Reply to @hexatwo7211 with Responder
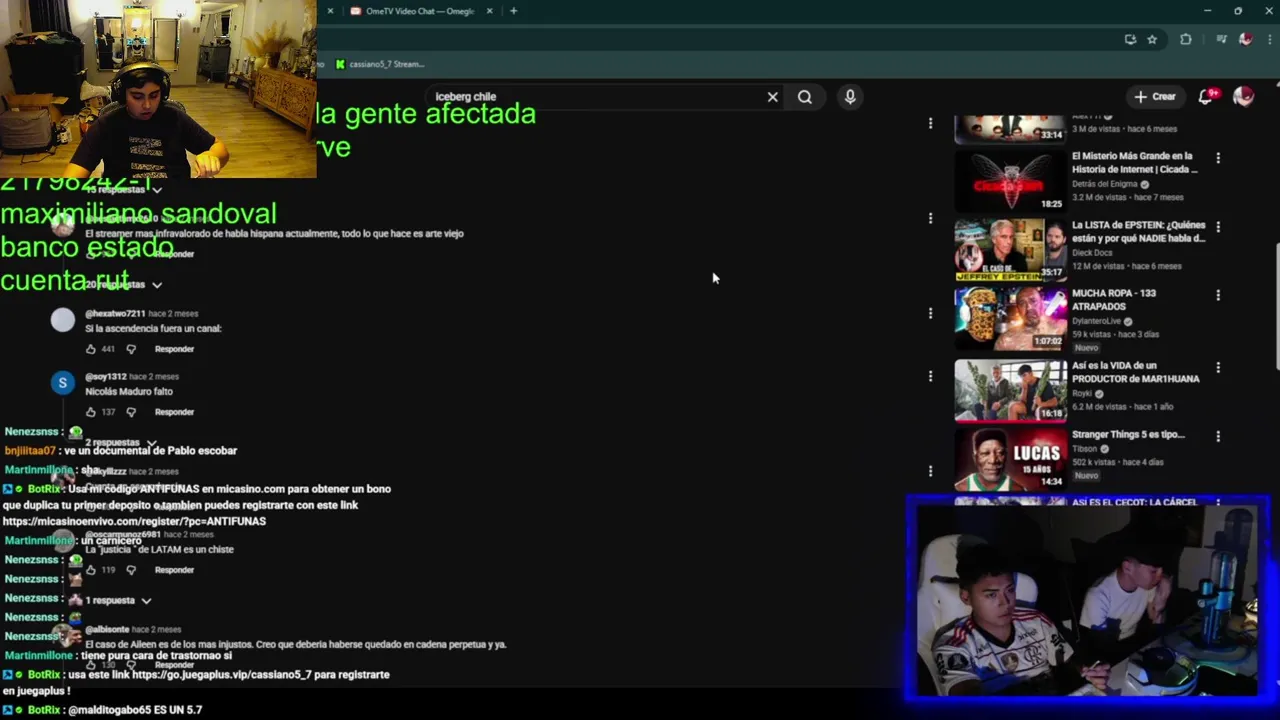Viewport: 1280px width, 720px height. 174,349
